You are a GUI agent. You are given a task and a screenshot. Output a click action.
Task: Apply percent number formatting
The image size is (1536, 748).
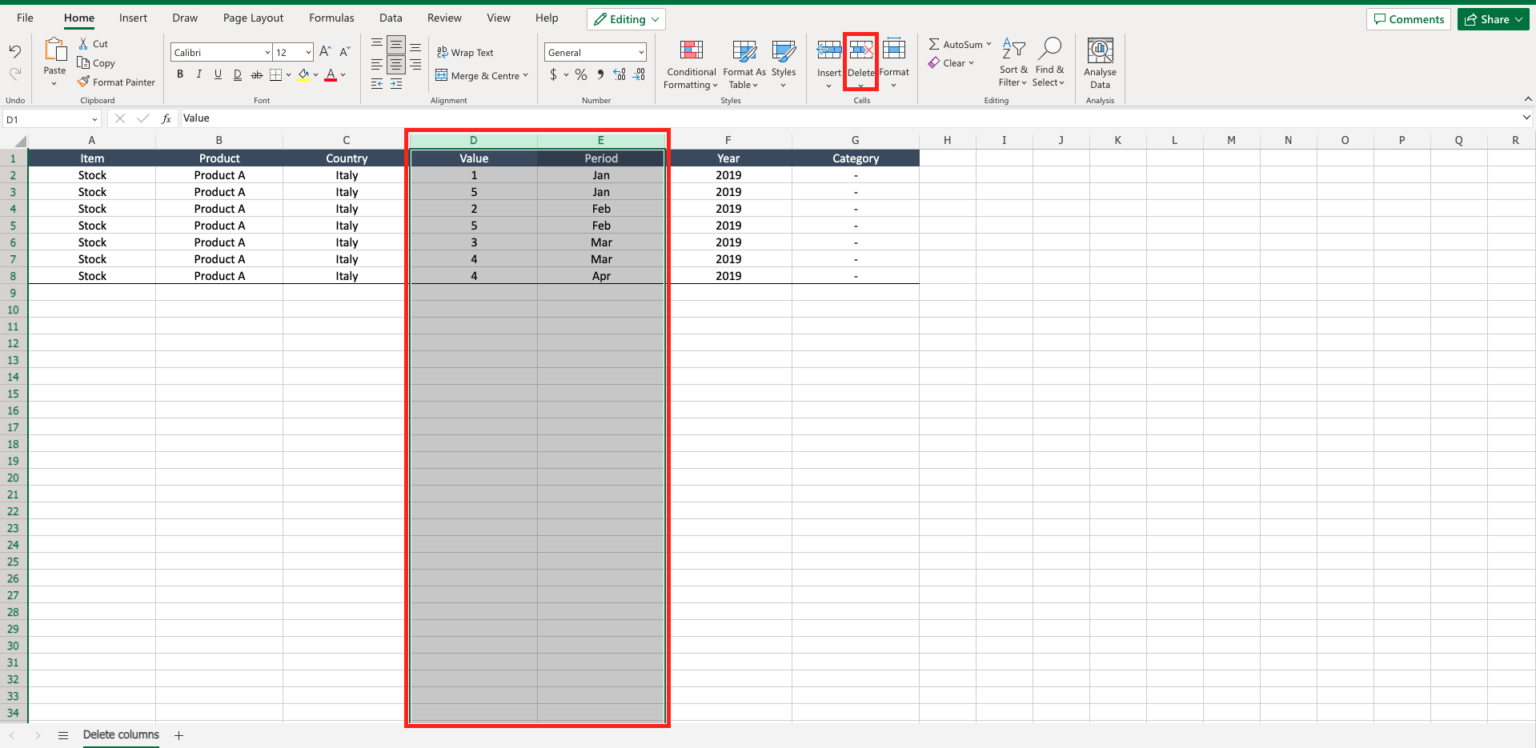pos(580,73)
